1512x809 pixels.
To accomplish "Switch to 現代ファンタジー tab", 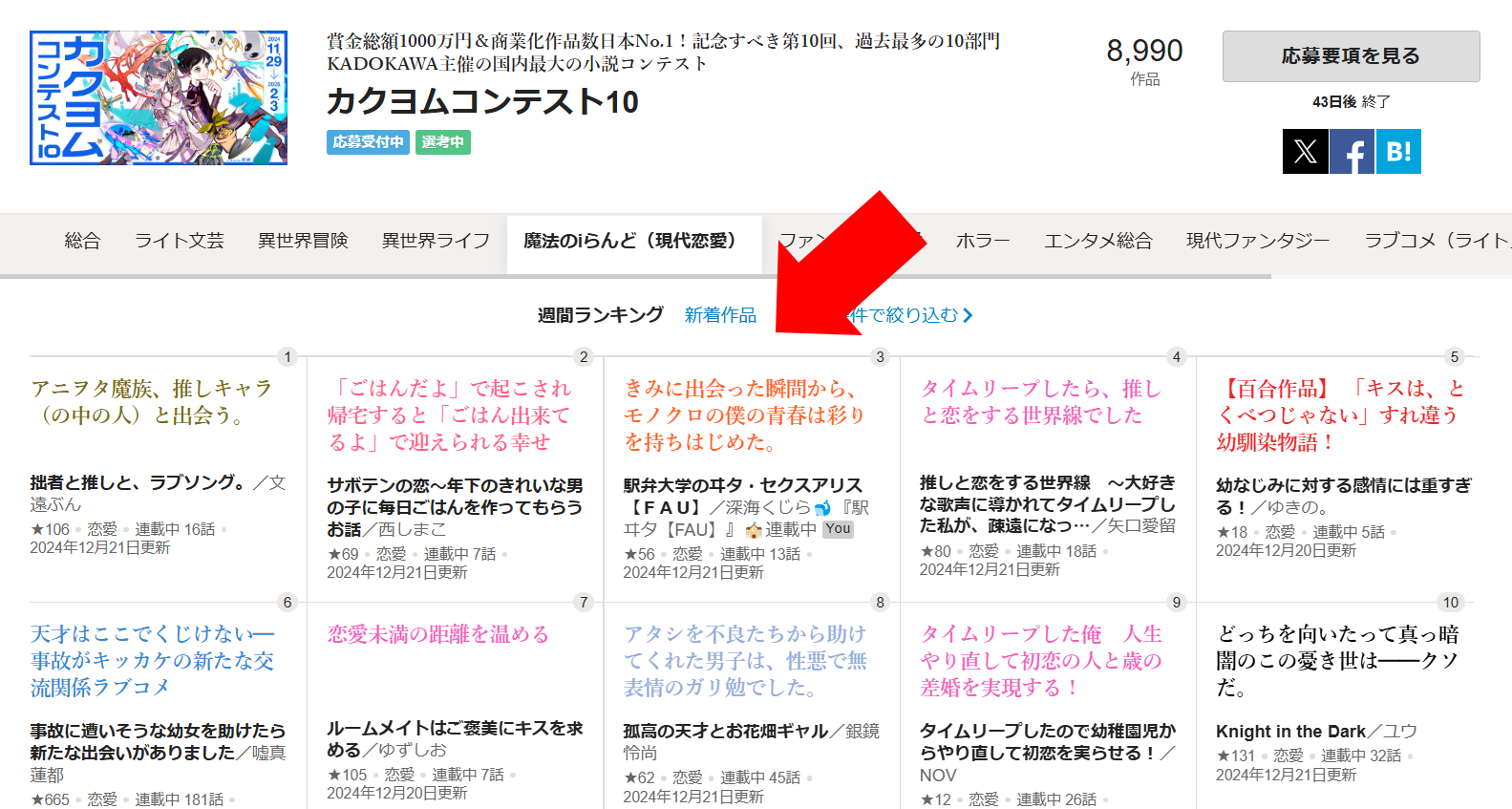I will tap(1257, 241).
